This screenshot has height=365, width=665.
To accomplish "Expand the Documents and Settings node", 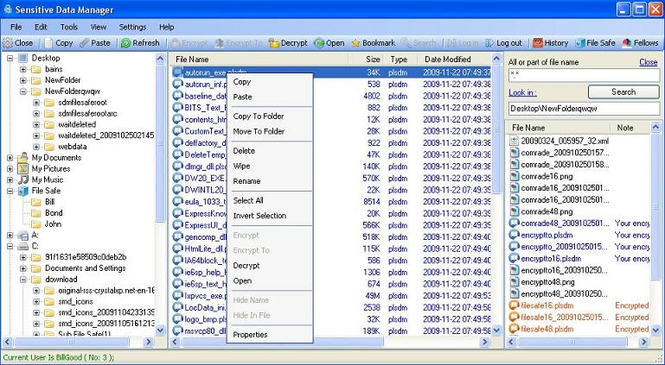I will pos(23,268).
